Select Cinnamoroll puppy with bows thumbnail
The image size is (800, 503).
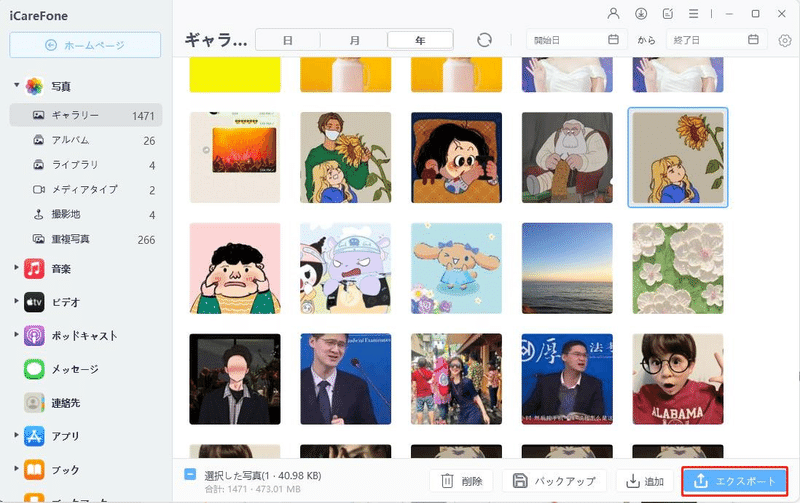pyautogui.click(x=456, y=268)
